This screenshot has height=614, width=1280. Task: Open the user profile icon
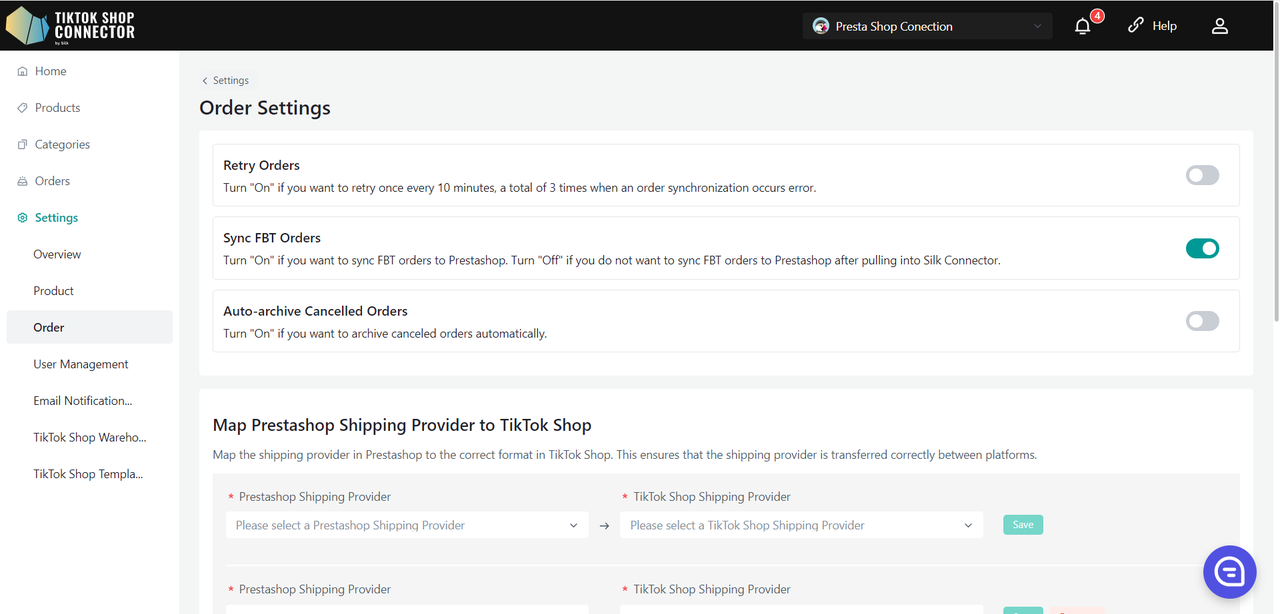1220,26
